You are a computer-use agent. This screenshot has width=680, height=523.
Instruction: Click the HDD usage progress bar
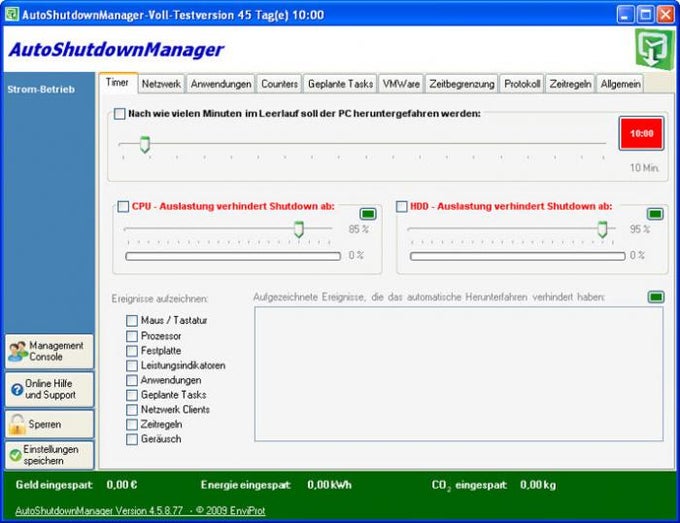[x=517, y=256]
